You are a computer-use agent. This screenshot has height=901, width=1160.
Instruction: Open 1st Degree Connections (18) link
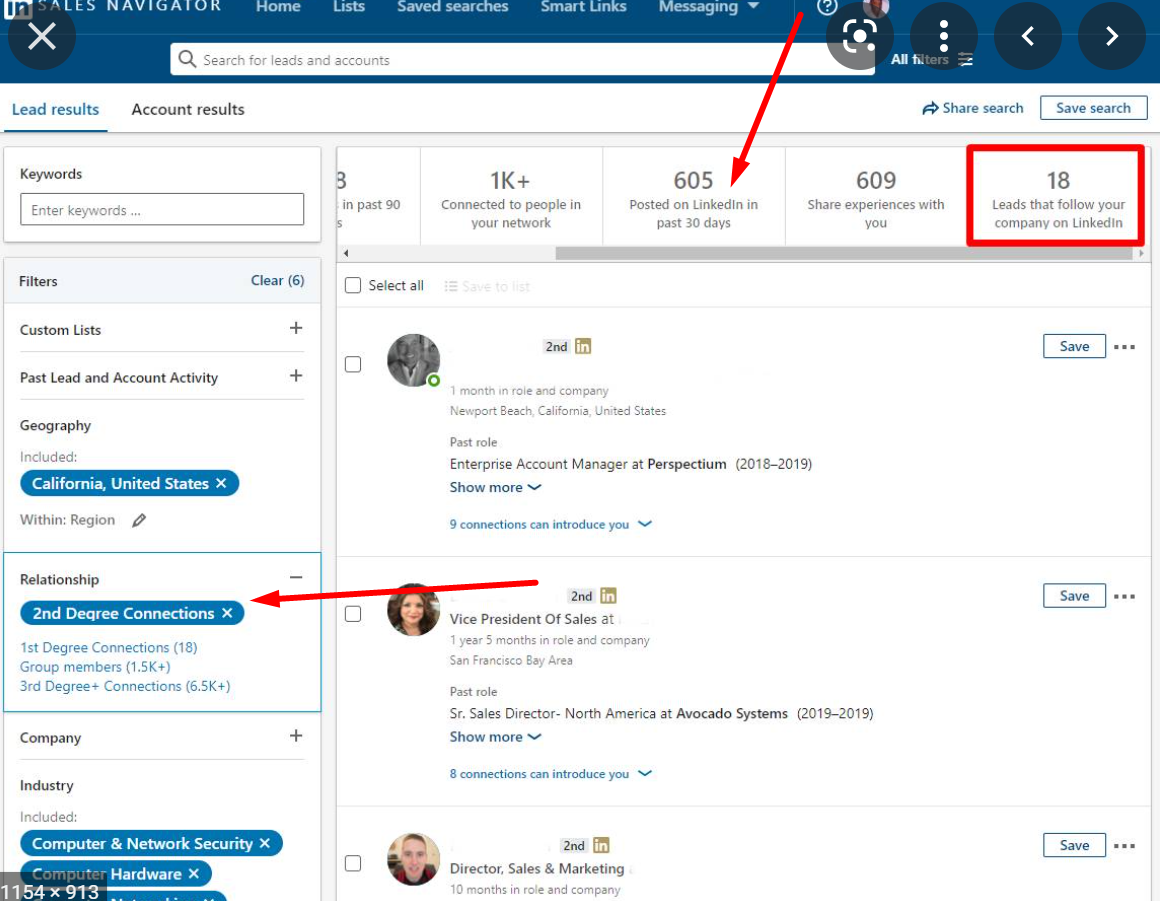(x=108, y=647)
